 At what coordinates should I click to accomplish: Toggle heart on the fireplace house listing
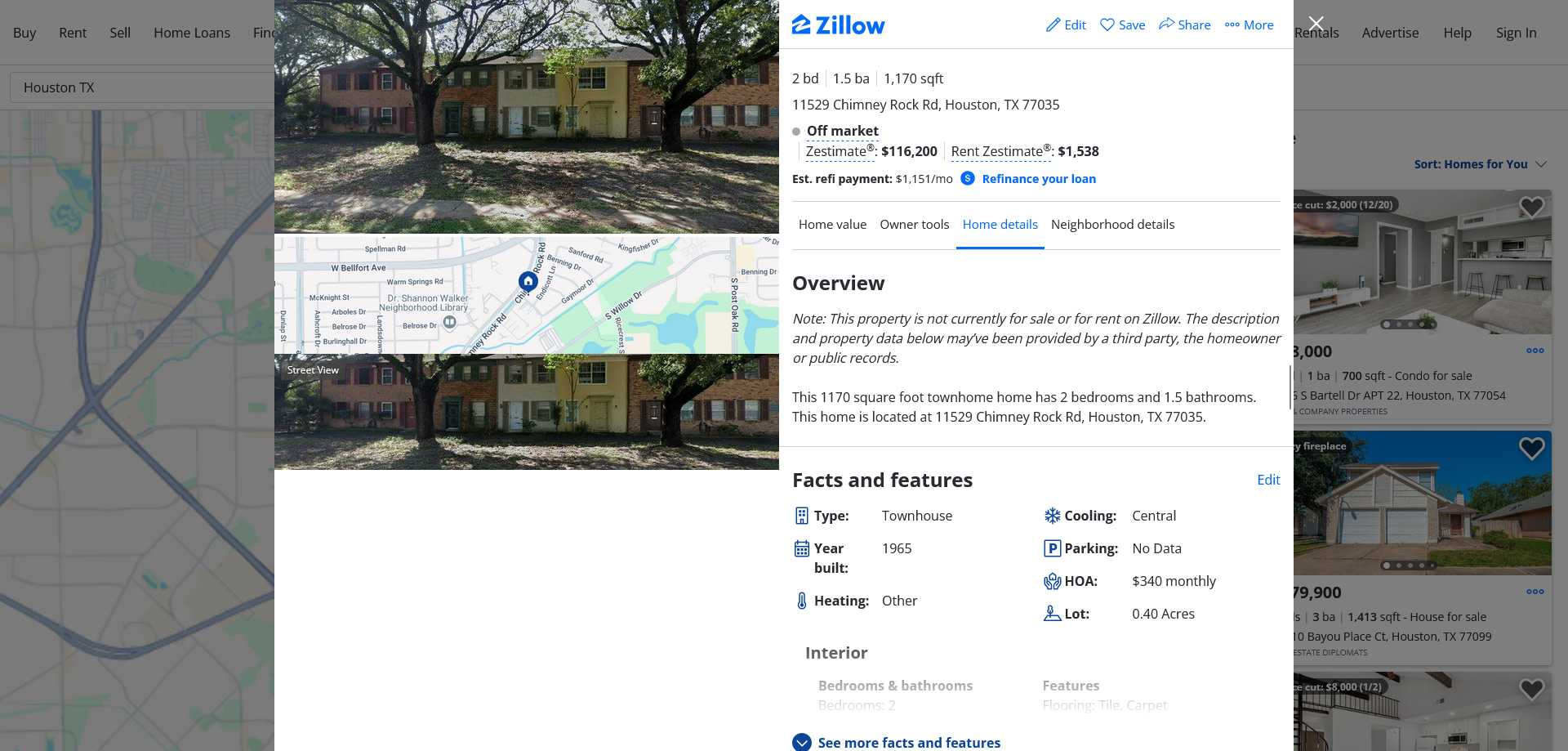[1532, 449]
